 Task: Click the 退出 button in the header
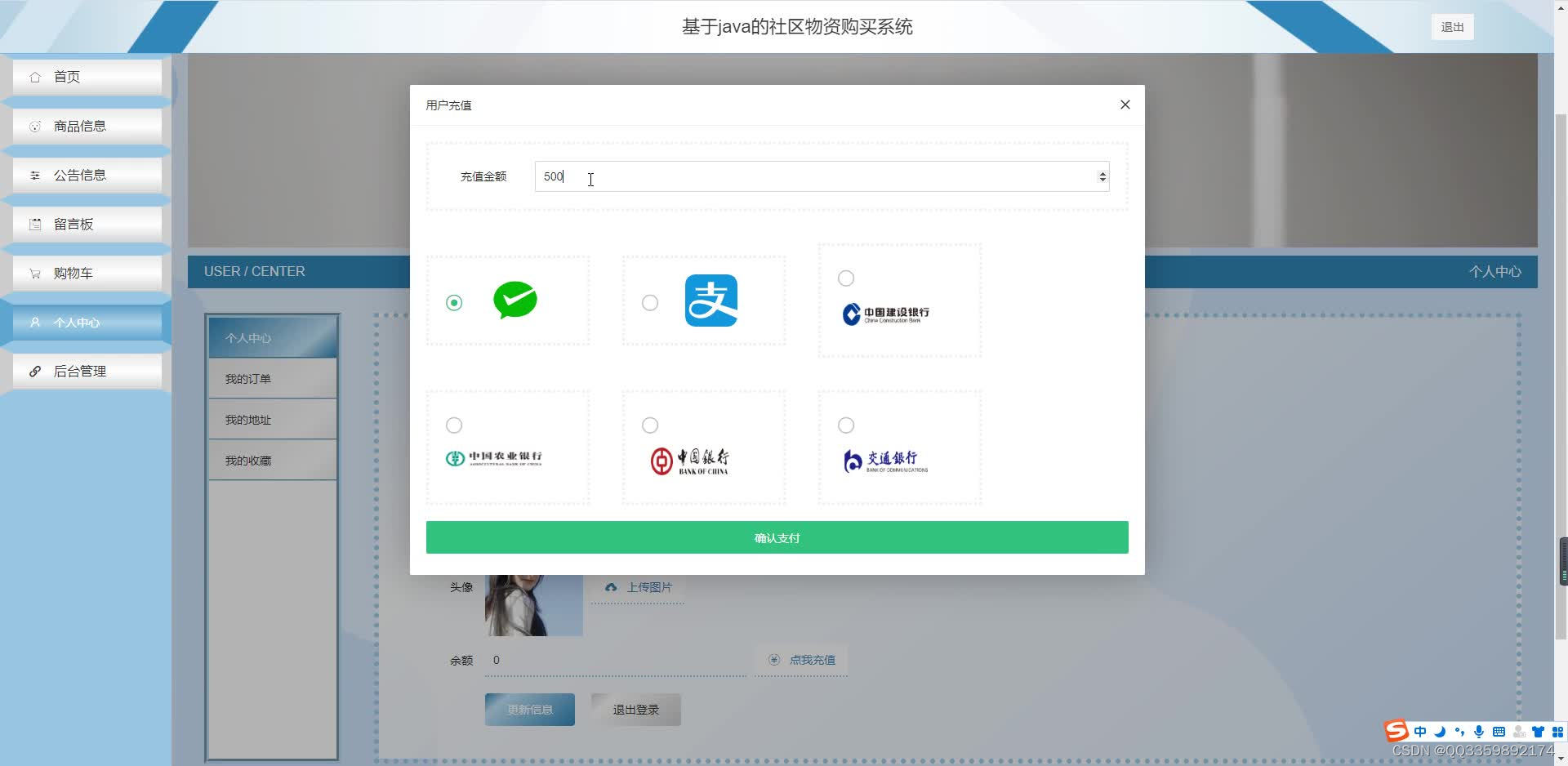[1452, 27]
